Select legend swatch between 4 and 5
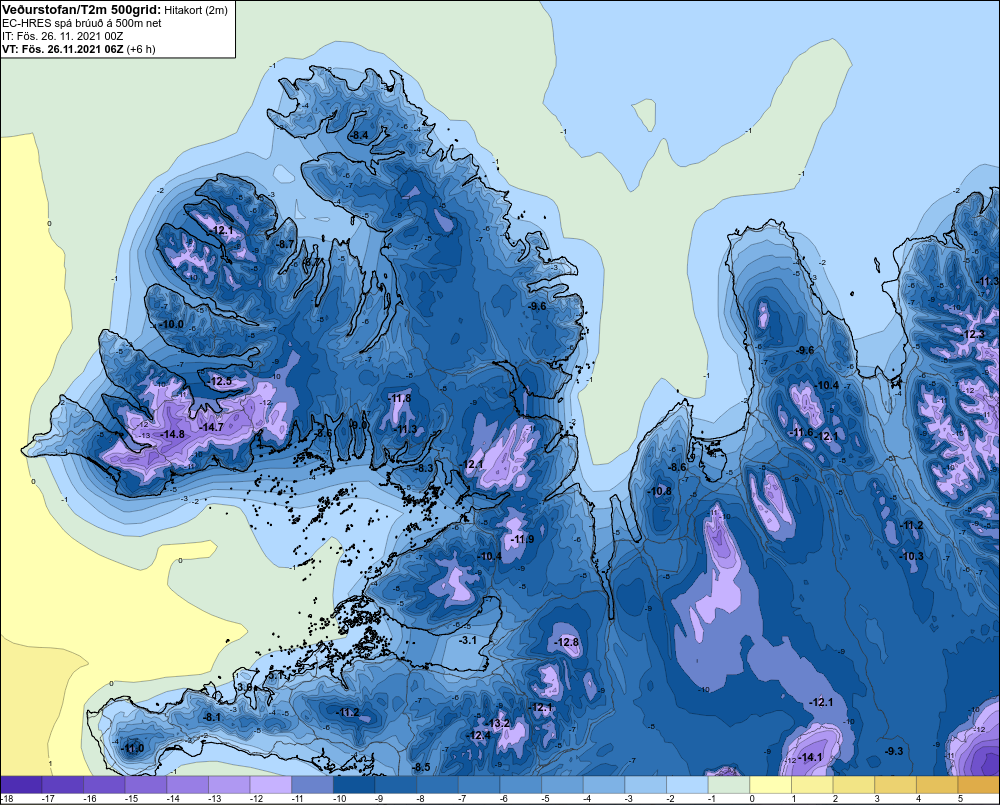This screenshot has height=805, width=1000. tap(937, 785)
